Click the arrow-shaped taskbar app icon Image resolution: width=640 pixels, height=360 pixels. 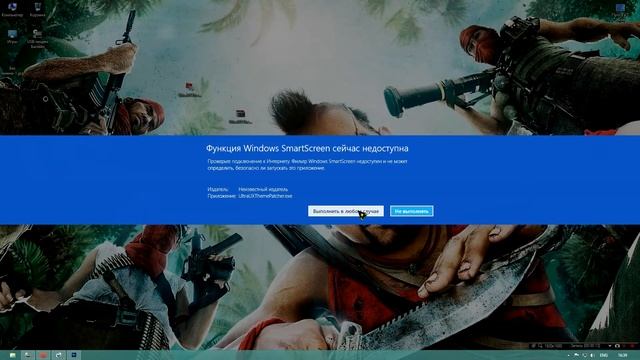[x=58, y=355]
